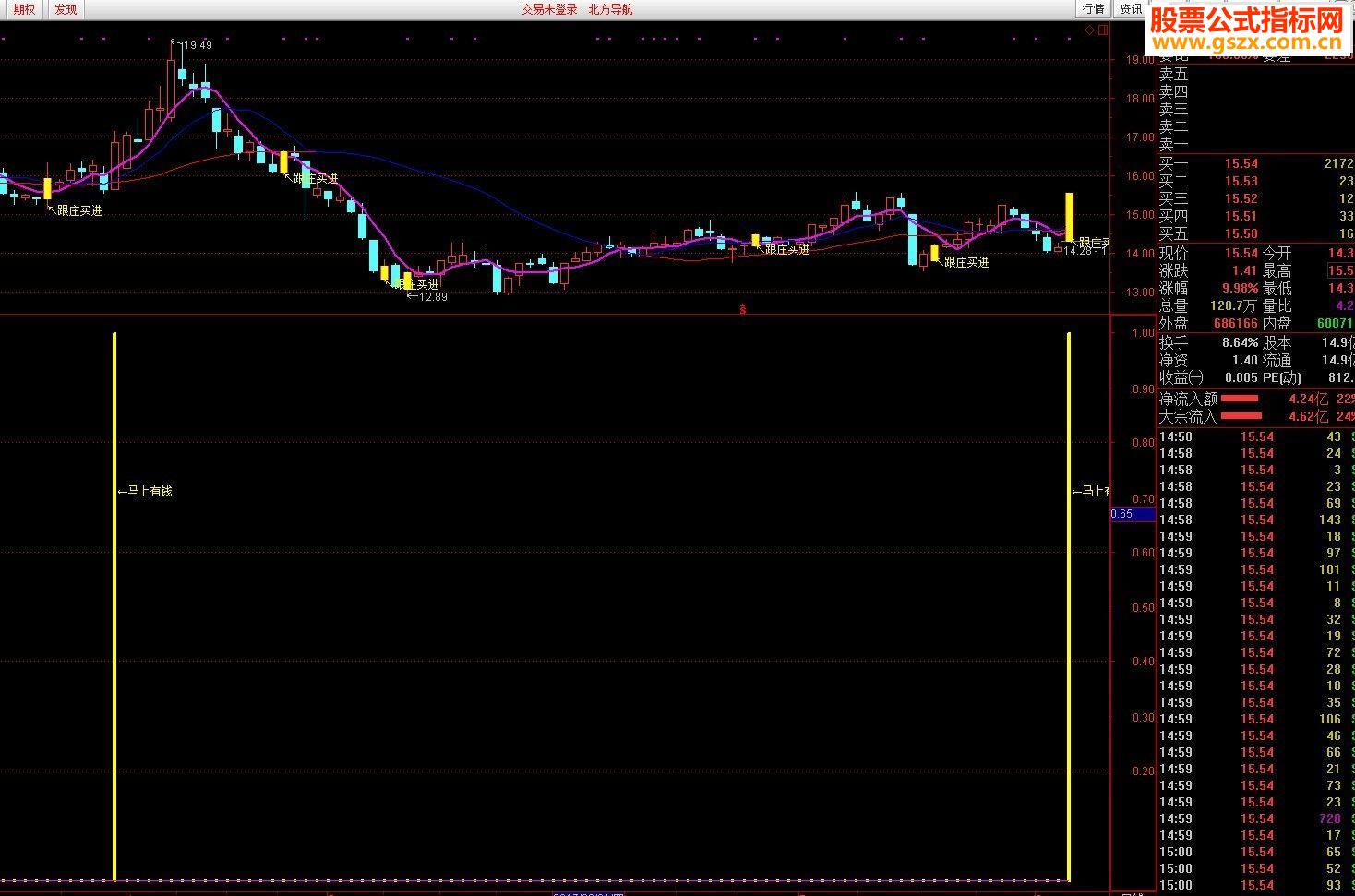1355x896 pixels.
Task: Select the 14:59 tick with volume 720
Action: tap(1256, 818)
